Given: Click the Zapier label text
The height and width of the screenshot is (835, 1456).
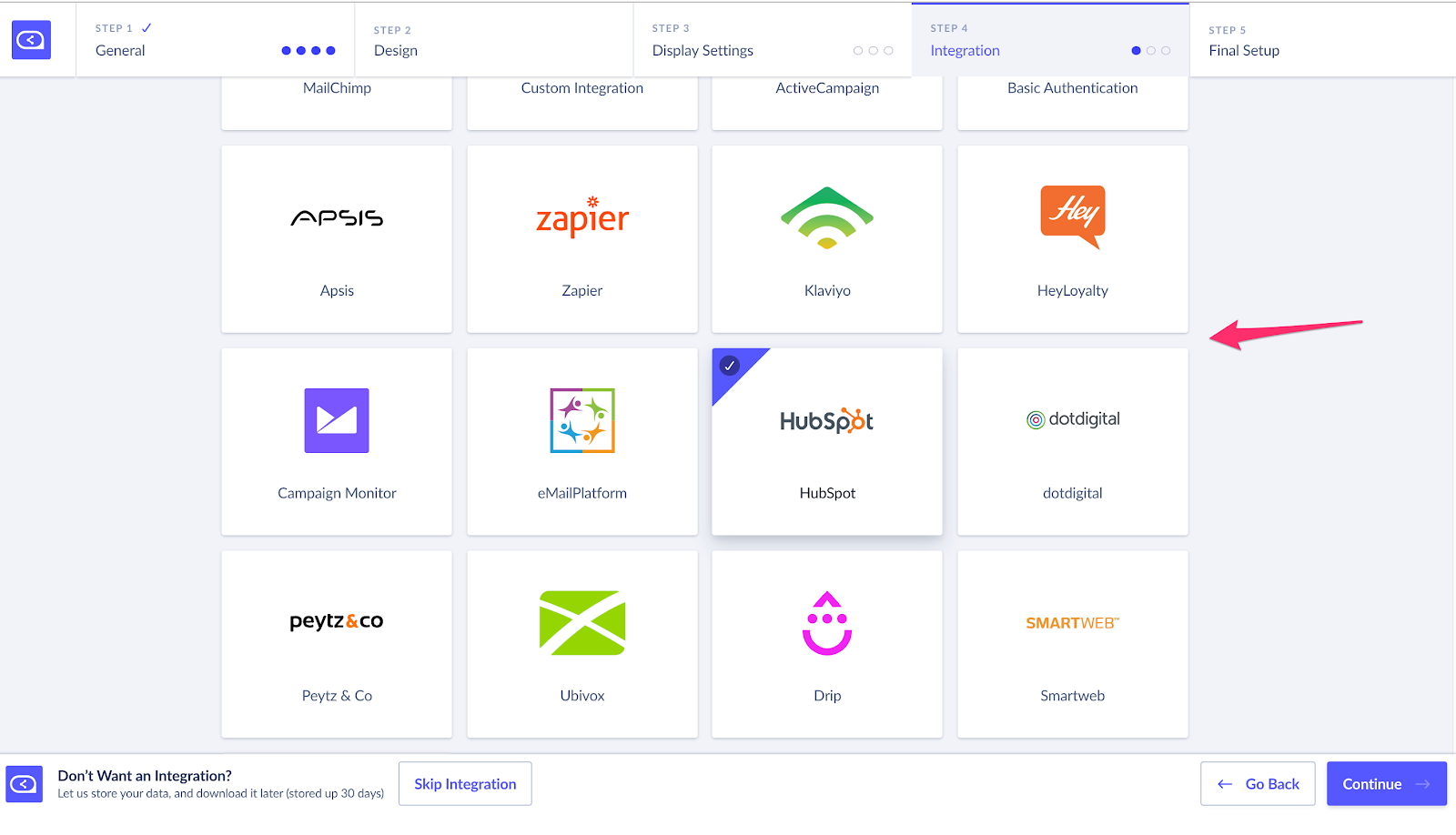Looking at the screenshot, I should pyautogui.click(x=582, y=291).
